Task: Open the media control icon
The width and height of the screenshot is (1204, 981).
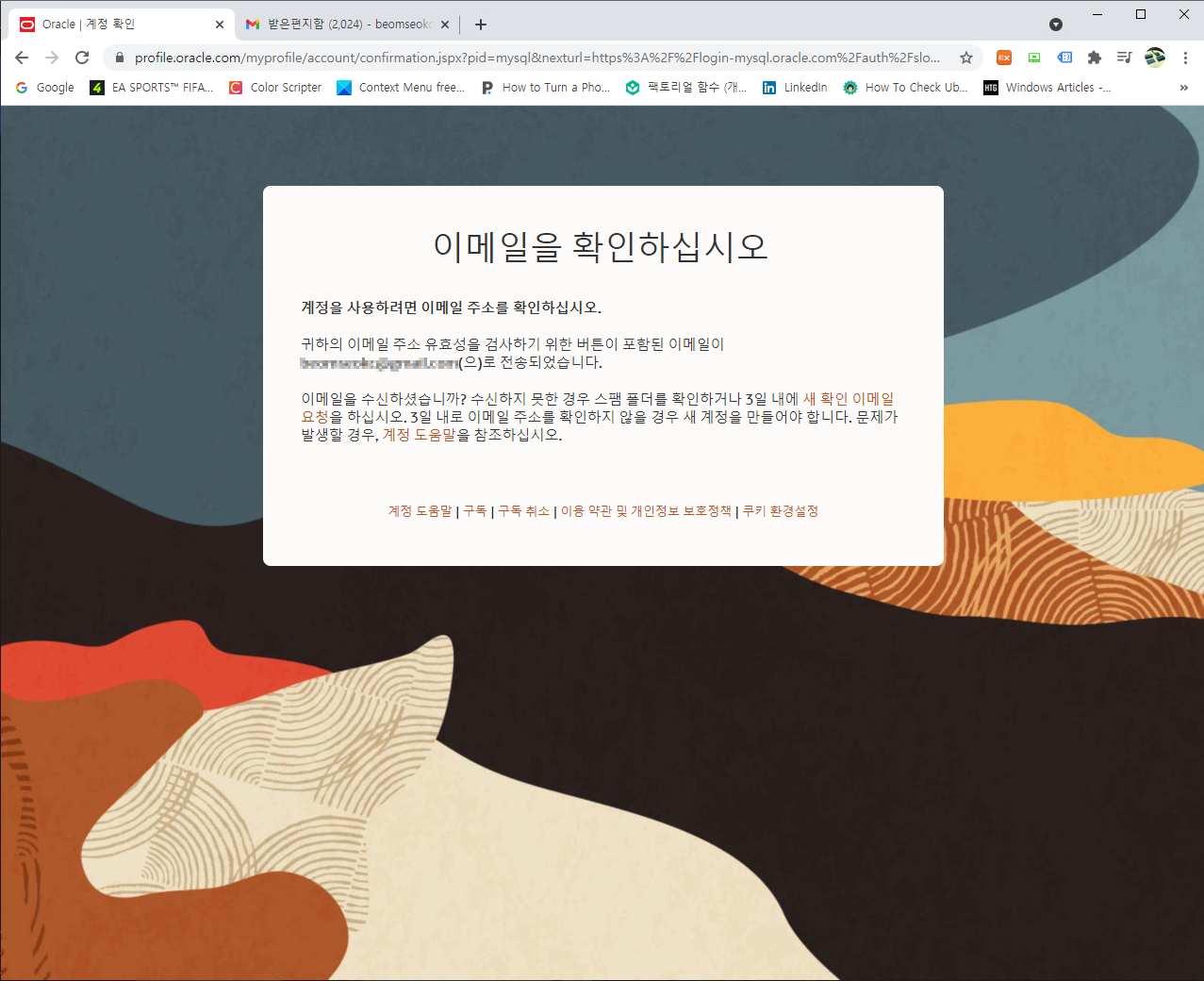Action: click(x=1124, y=58)
